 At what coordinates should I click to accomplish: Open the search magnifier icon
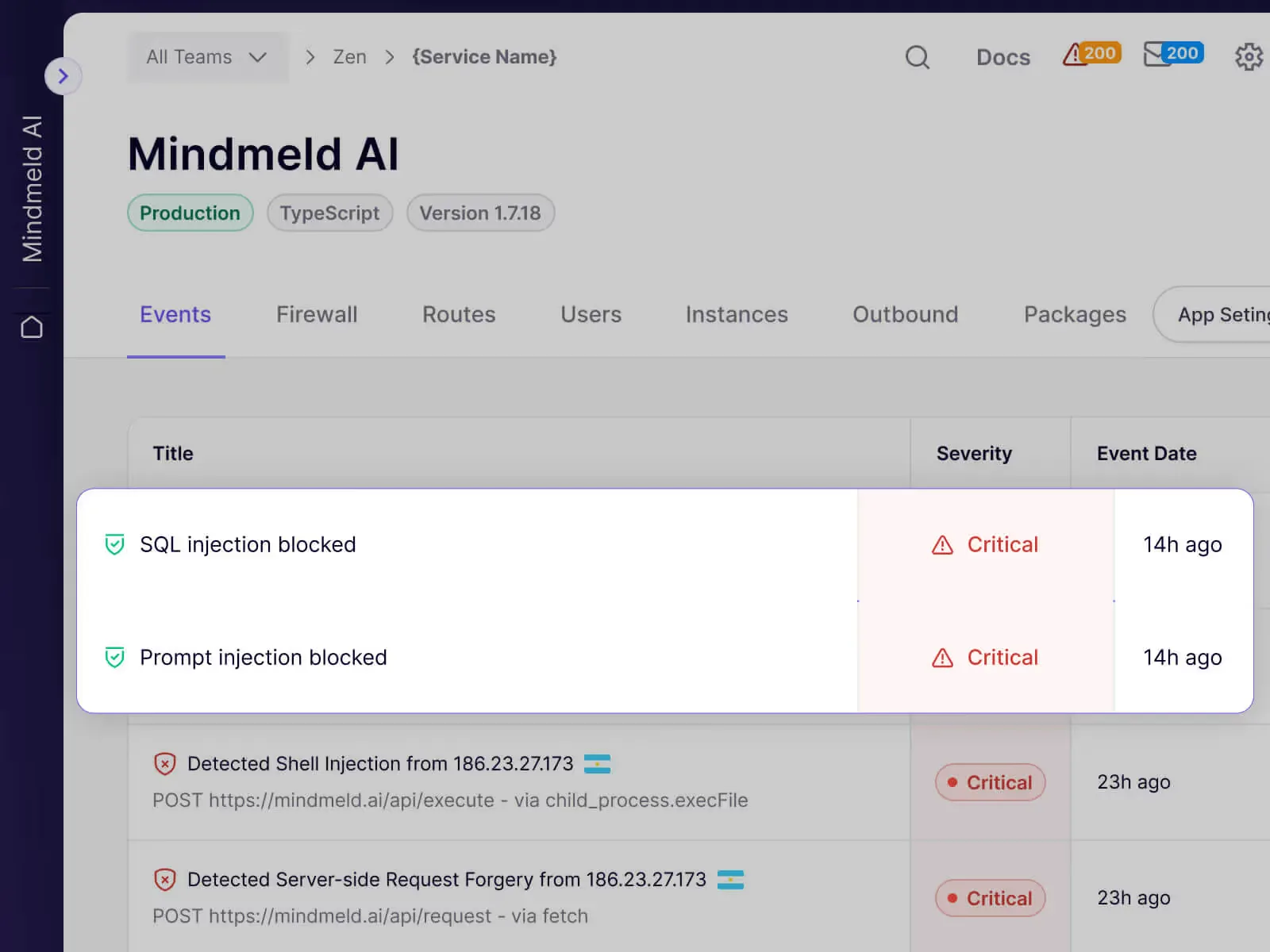coord(917,57)
